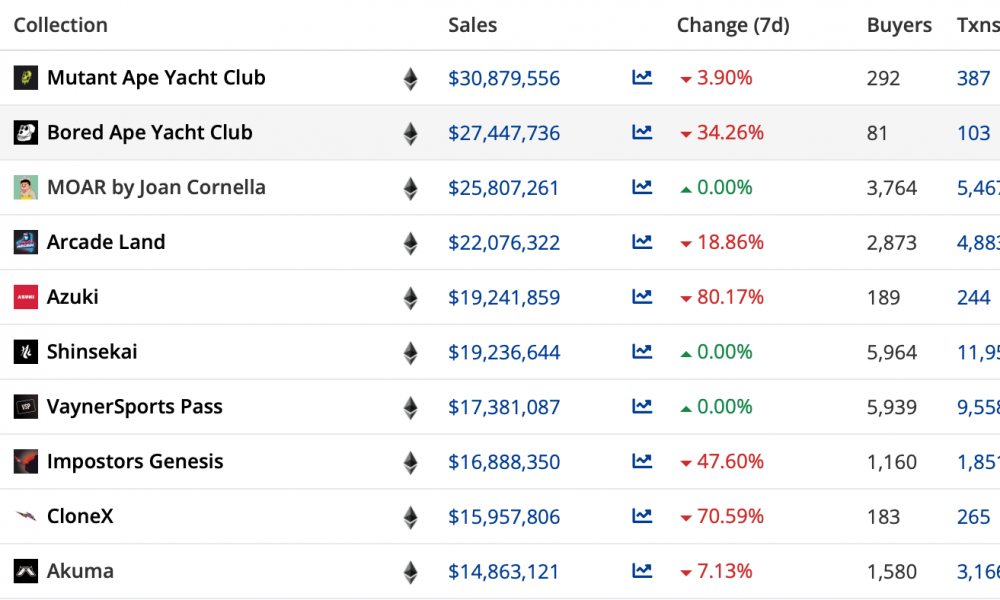Click sales value $22,076,322
1000x600 pixels.
[x=504, y=243]
